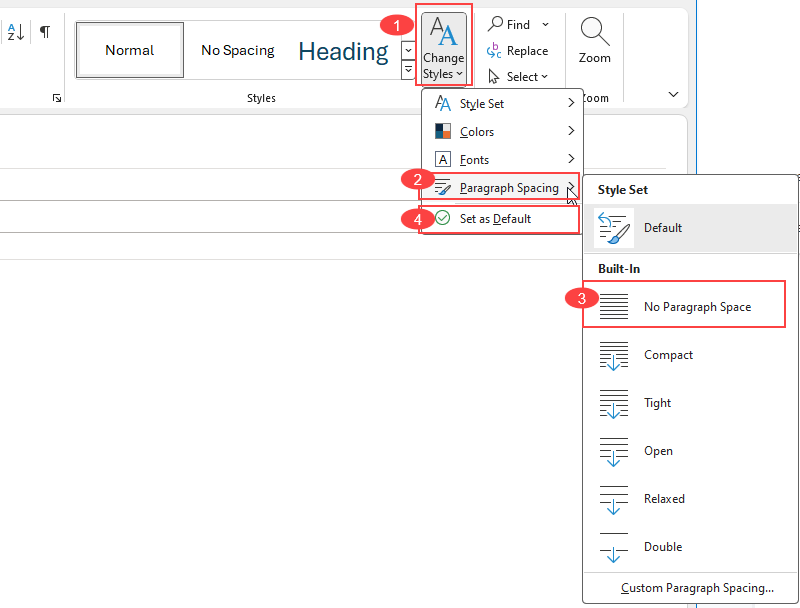Screen dimensions: 800x608
Task: Open the Styles dialog launcher
Action: point(57,98)
